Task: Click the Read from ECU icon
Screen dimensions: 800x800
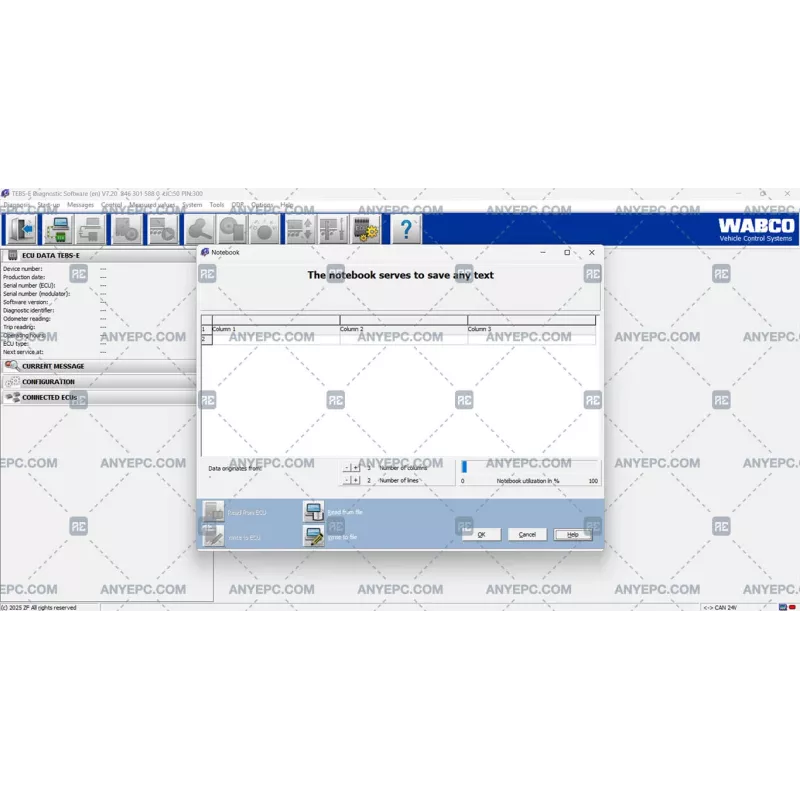Action: (214, 512)
